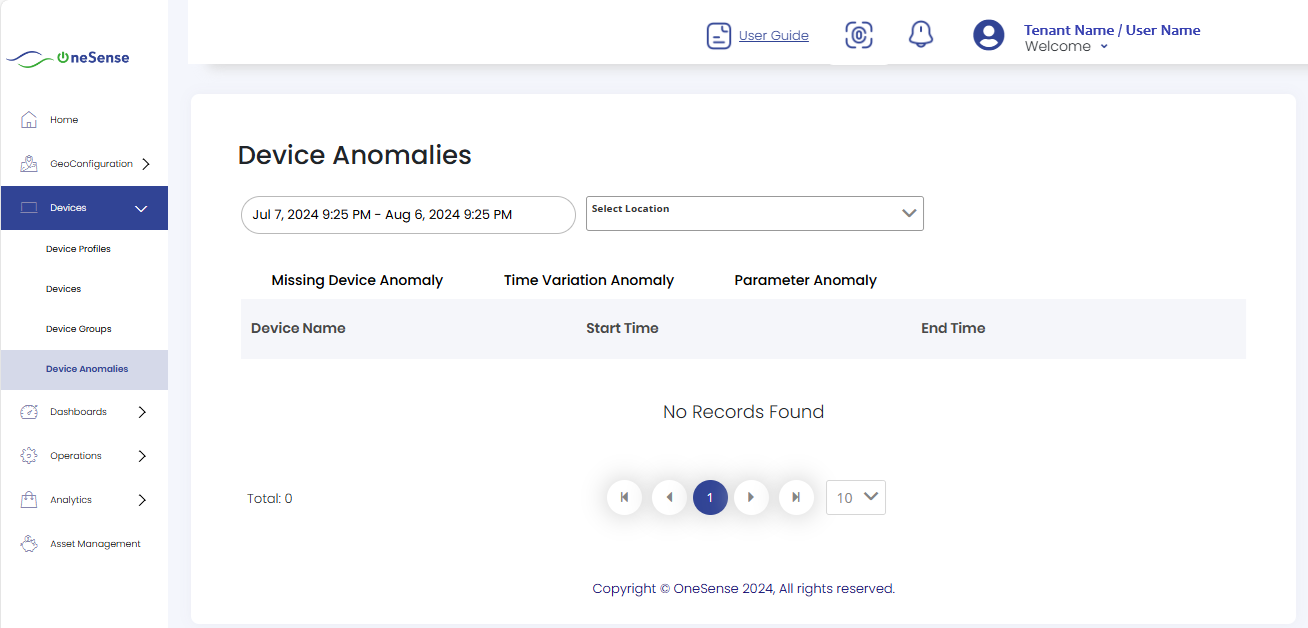
Task: Click the Analytics sidebar icon
Action: click(27, 499)
